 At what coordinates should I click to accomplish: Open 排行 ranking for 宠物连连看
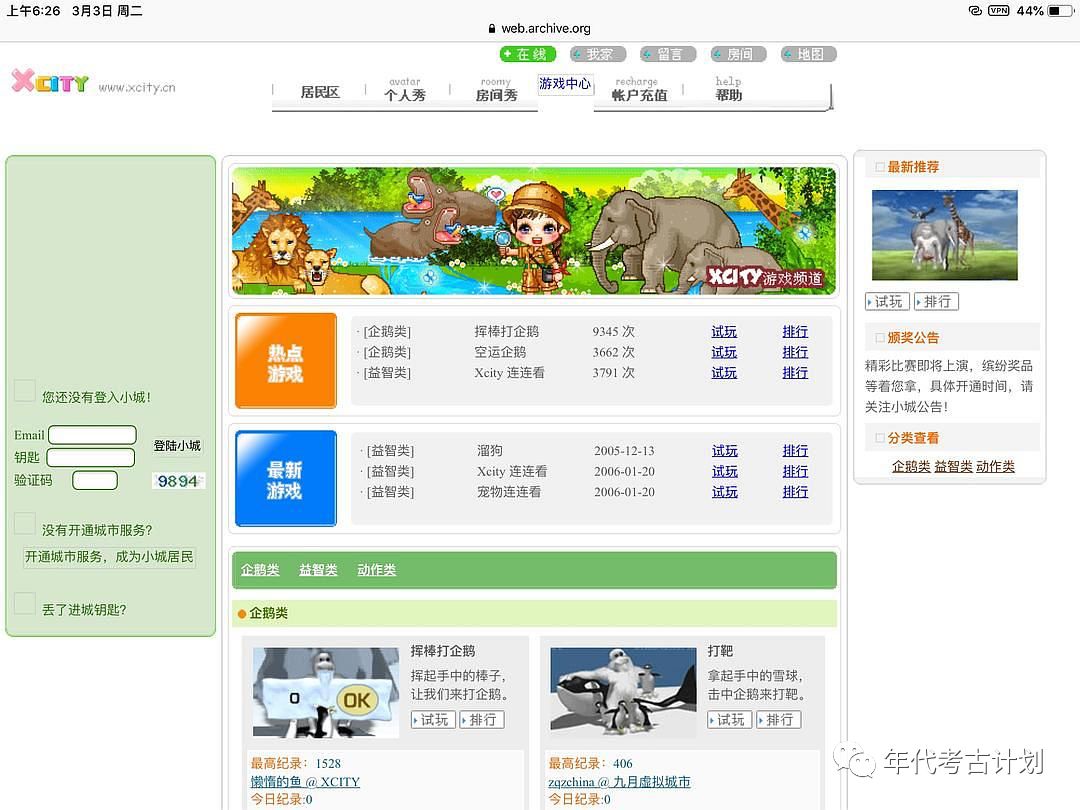(x=795, y=492)
